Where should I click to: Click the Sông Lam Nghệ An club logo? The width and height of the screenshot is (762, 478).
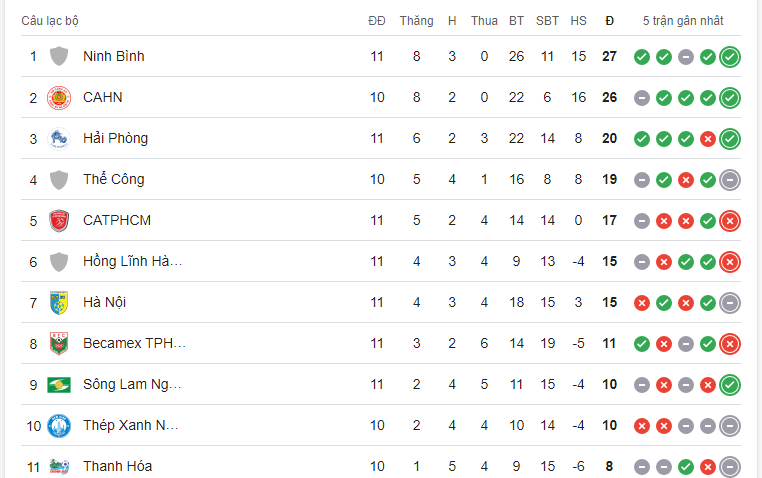(59, 384)
